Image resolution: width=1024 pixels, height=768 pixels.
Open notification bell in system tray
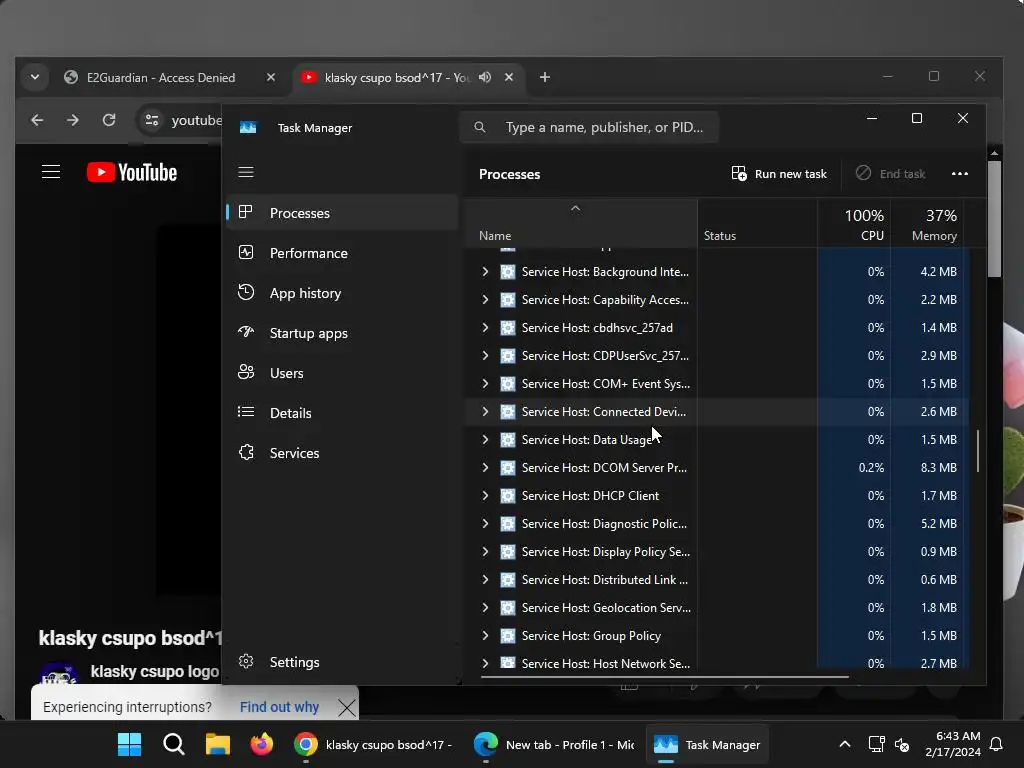[x=997, y=744]
